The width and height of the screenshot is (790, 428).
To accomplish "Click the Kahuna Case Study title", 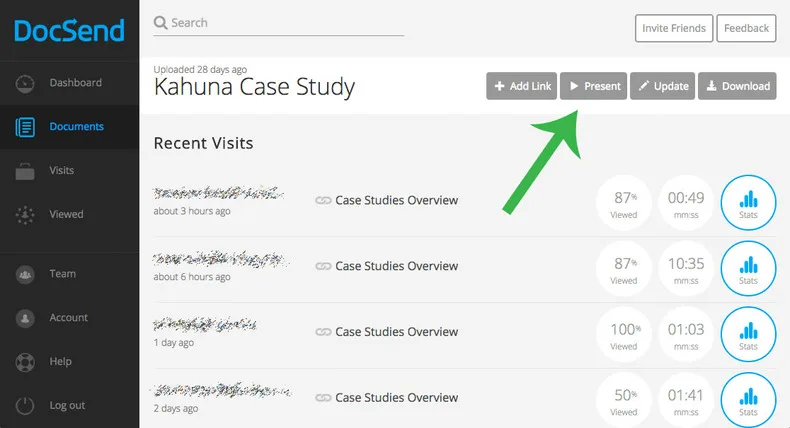I will point(254,87).
